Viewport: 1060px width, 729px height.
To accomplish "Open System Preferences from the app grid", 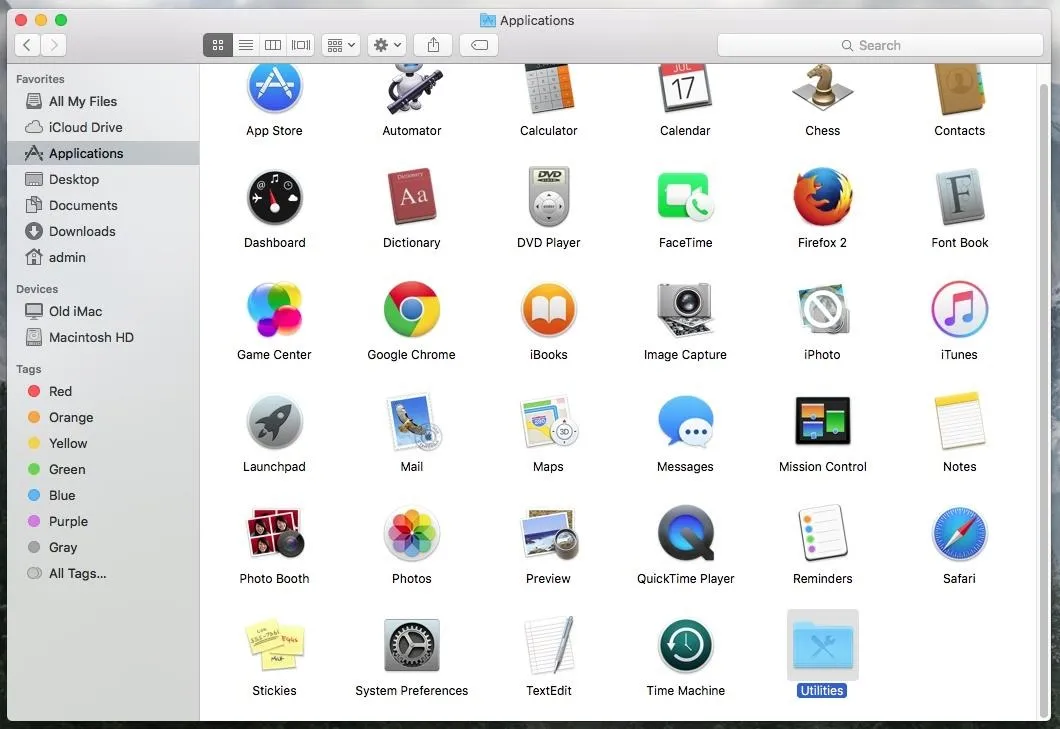I will 412,645.
